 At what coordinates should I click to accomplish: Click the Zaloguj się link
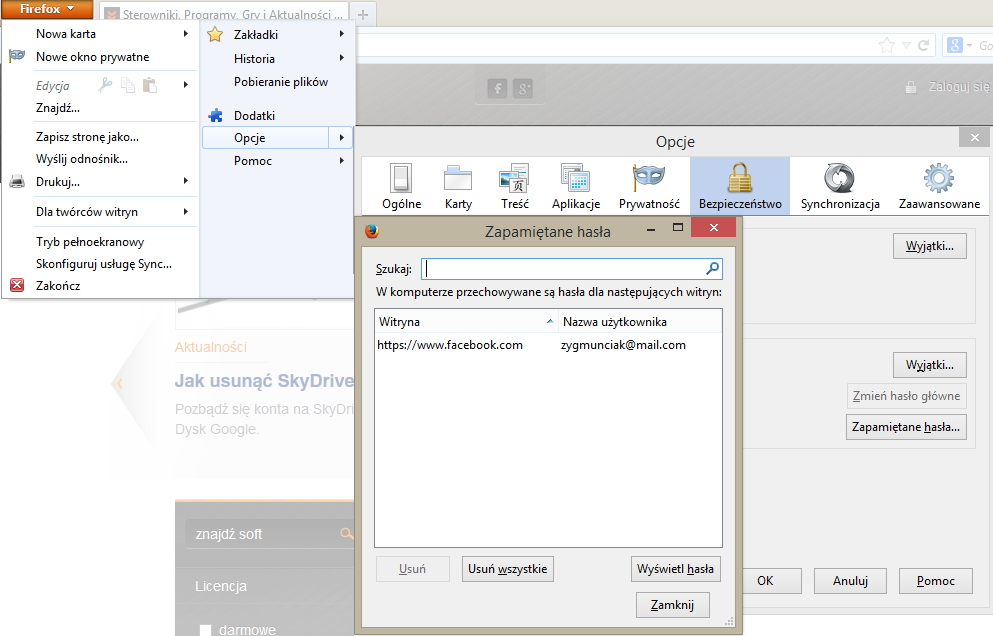coord(958,86)
